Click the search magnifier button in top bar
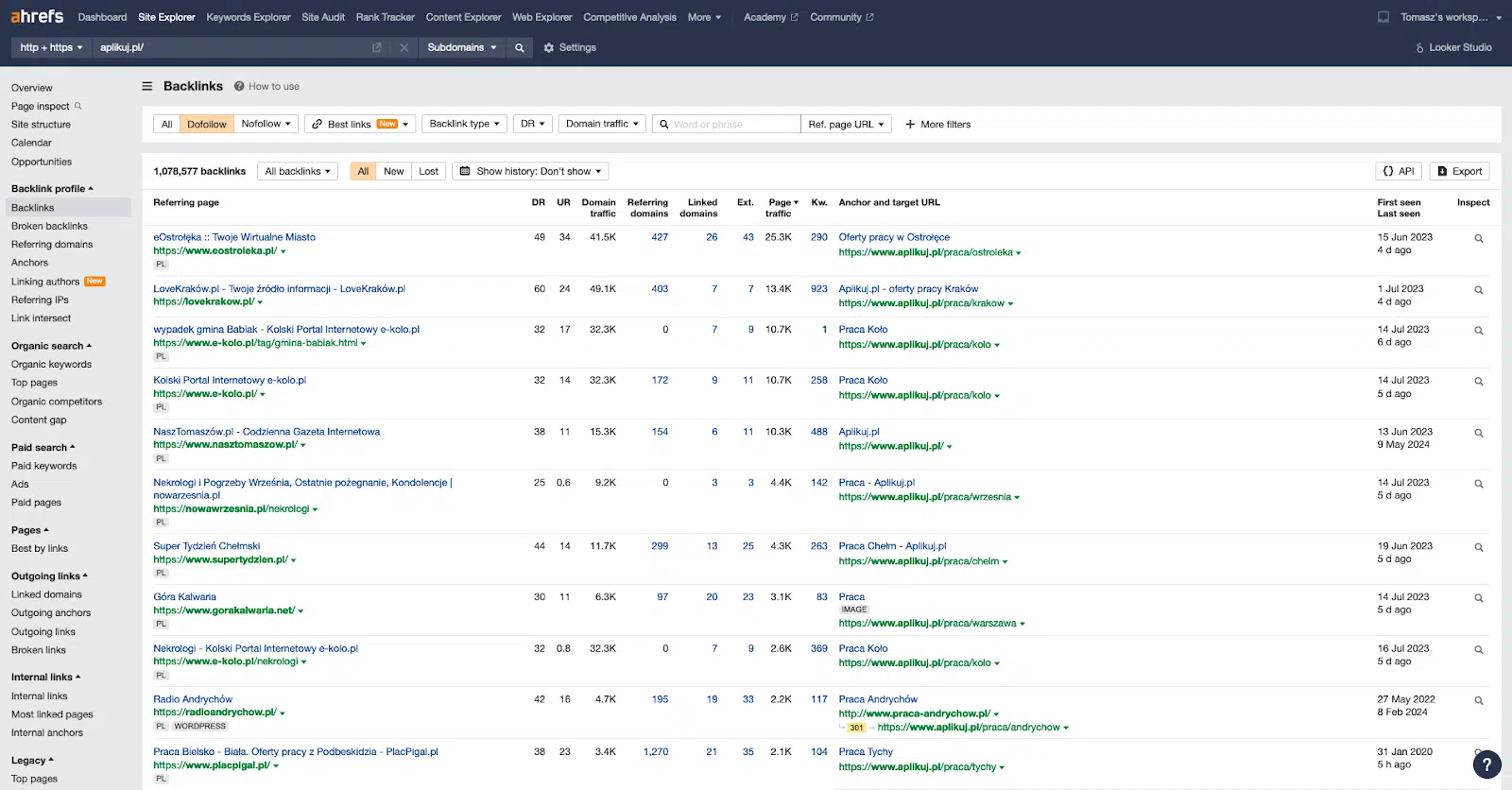This screenshot has height=790, width=1512. coord(519,47)
